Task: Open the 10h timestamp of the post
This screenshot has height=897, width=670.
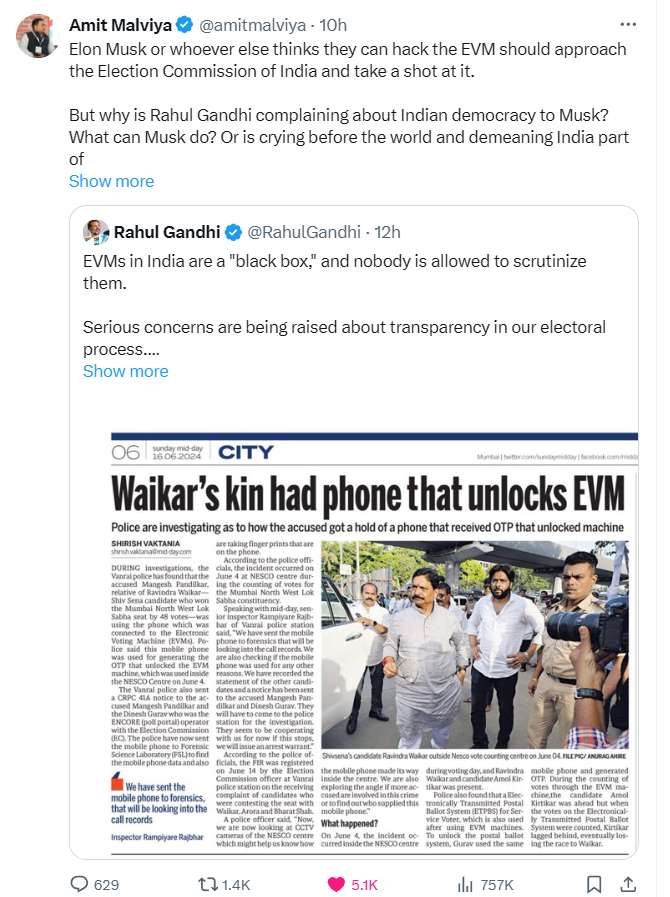Action: click(333, 25)
